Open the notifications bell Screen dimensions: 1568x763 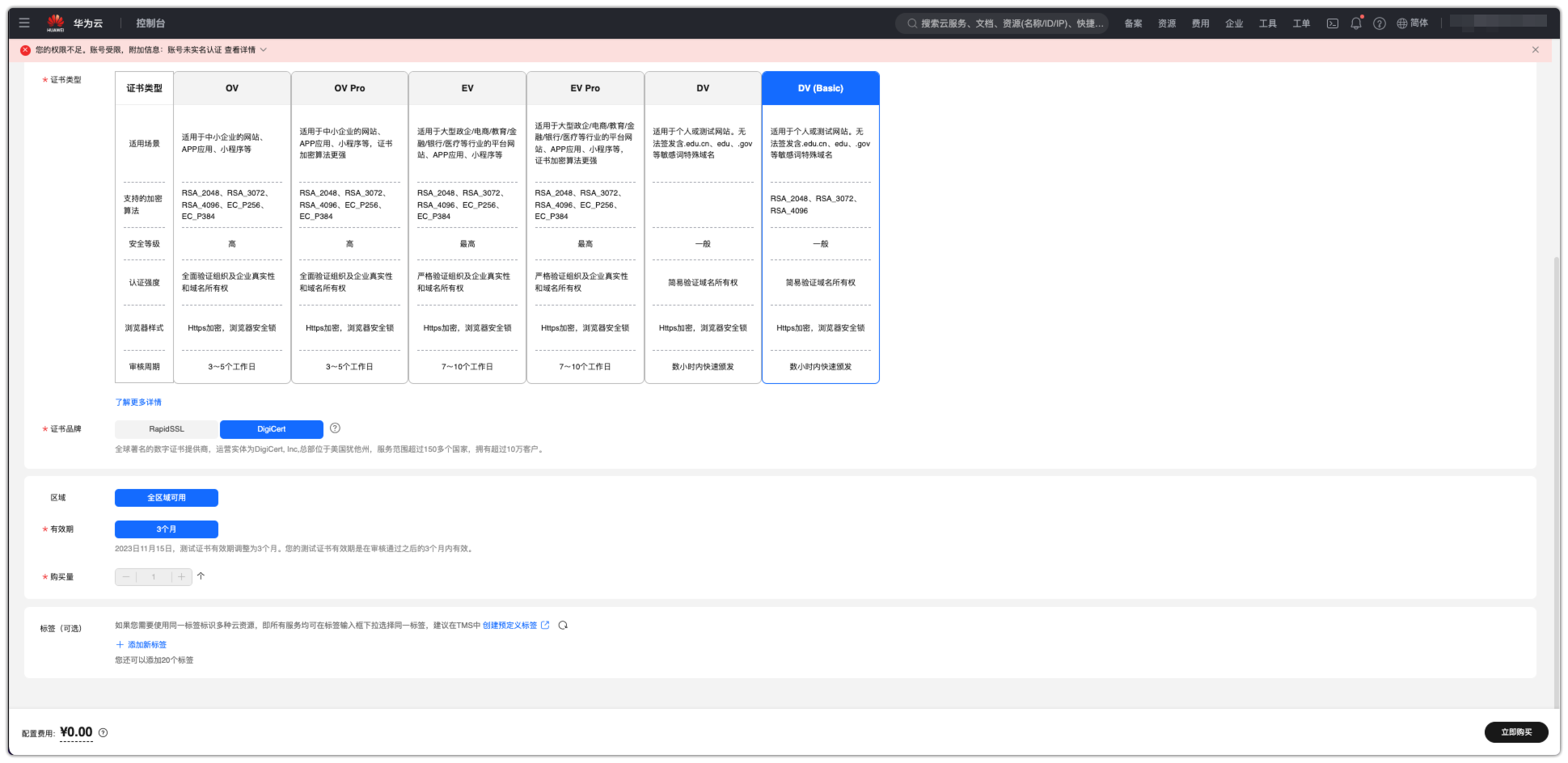coord(1356,23)
